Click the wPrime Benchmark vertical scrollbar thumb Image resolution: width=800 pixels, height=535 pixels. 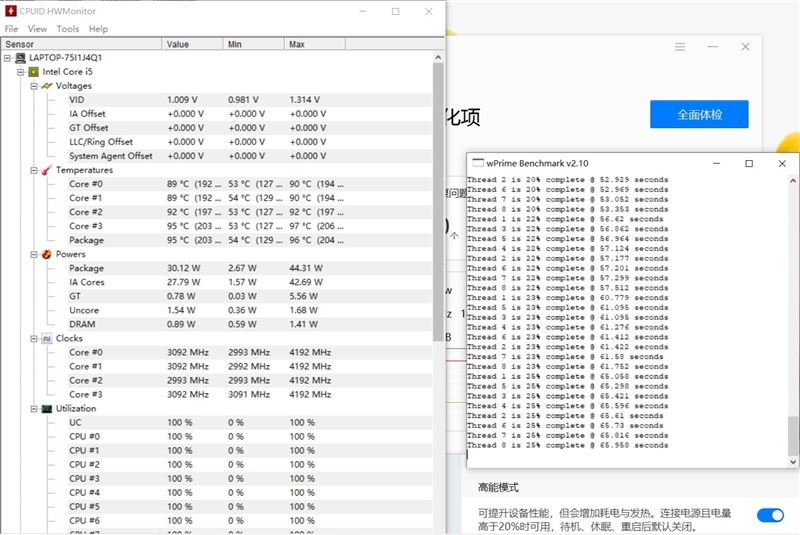(792, 436)
